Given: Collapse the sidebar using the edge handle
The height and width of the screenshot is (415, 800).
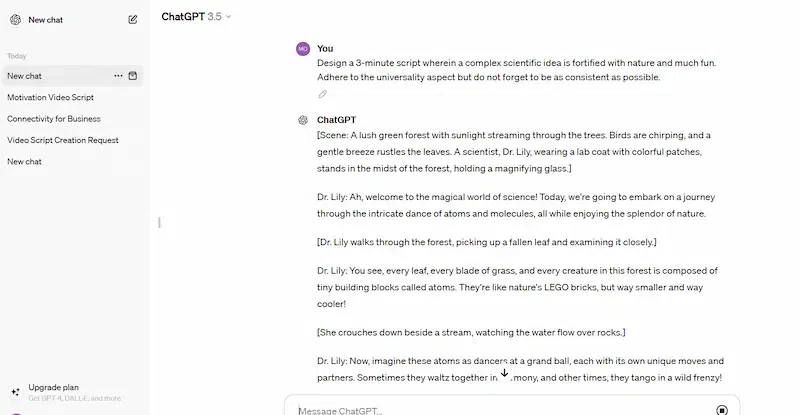Looking at the screenshot, I should 158,222.
